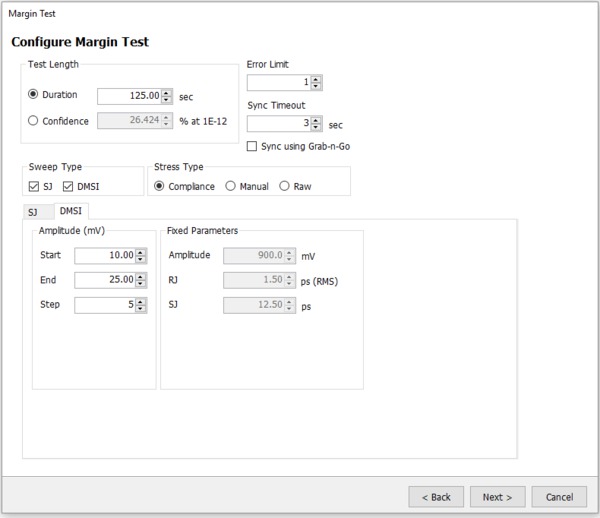Increase the Sync Timeout value

point(316,120)
